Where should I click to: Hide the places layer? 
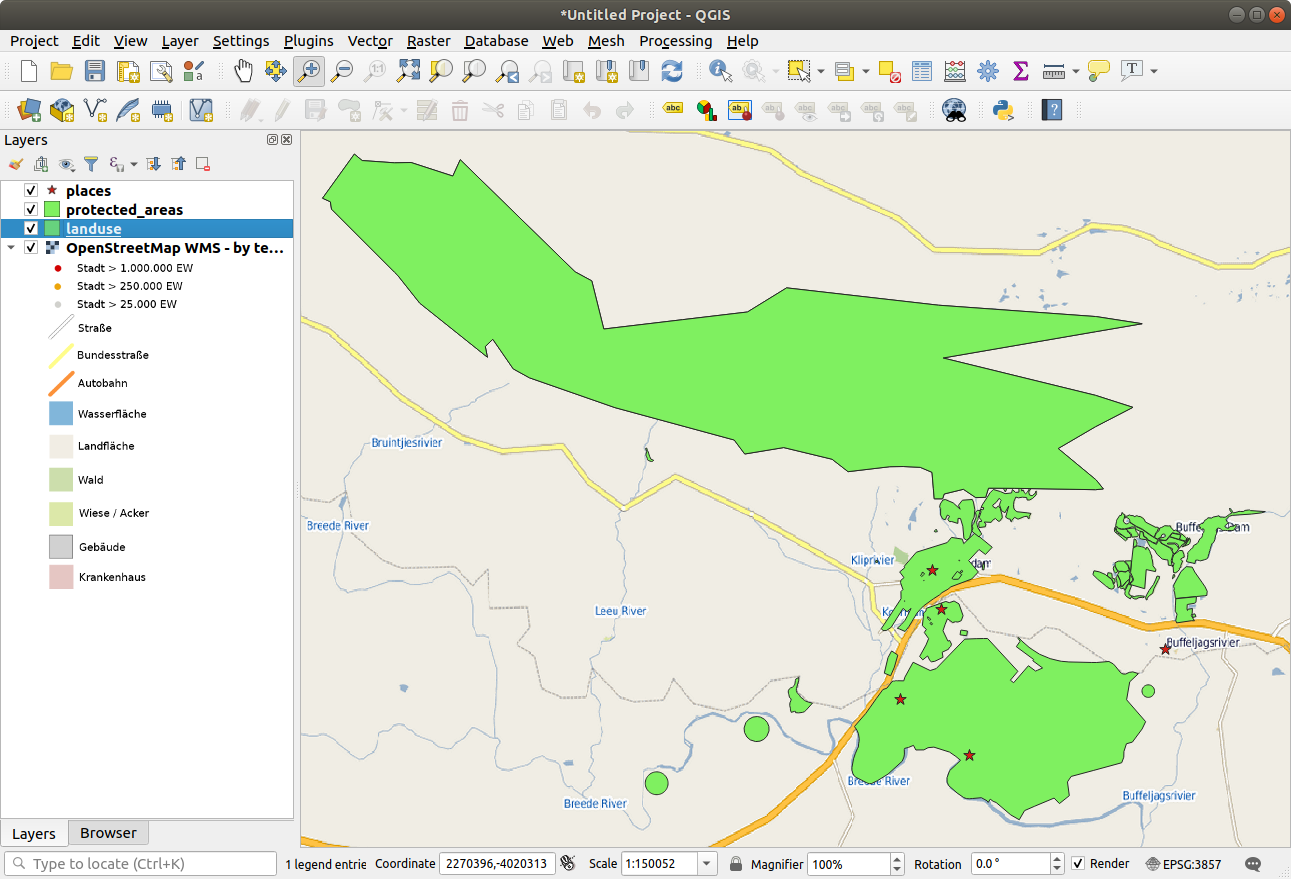[31, 190]
